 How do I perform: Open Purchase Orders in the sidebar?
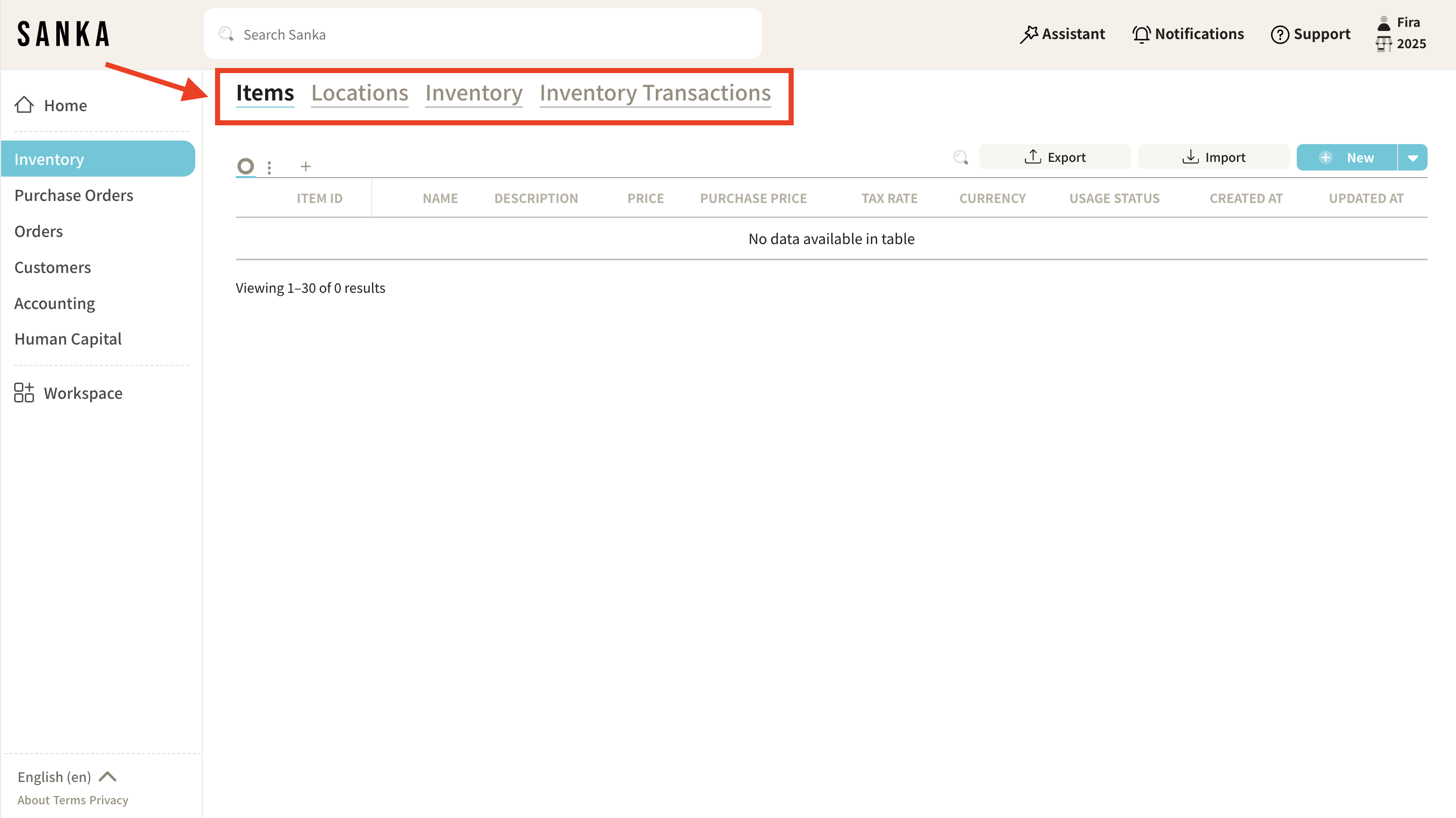point(74,195)
